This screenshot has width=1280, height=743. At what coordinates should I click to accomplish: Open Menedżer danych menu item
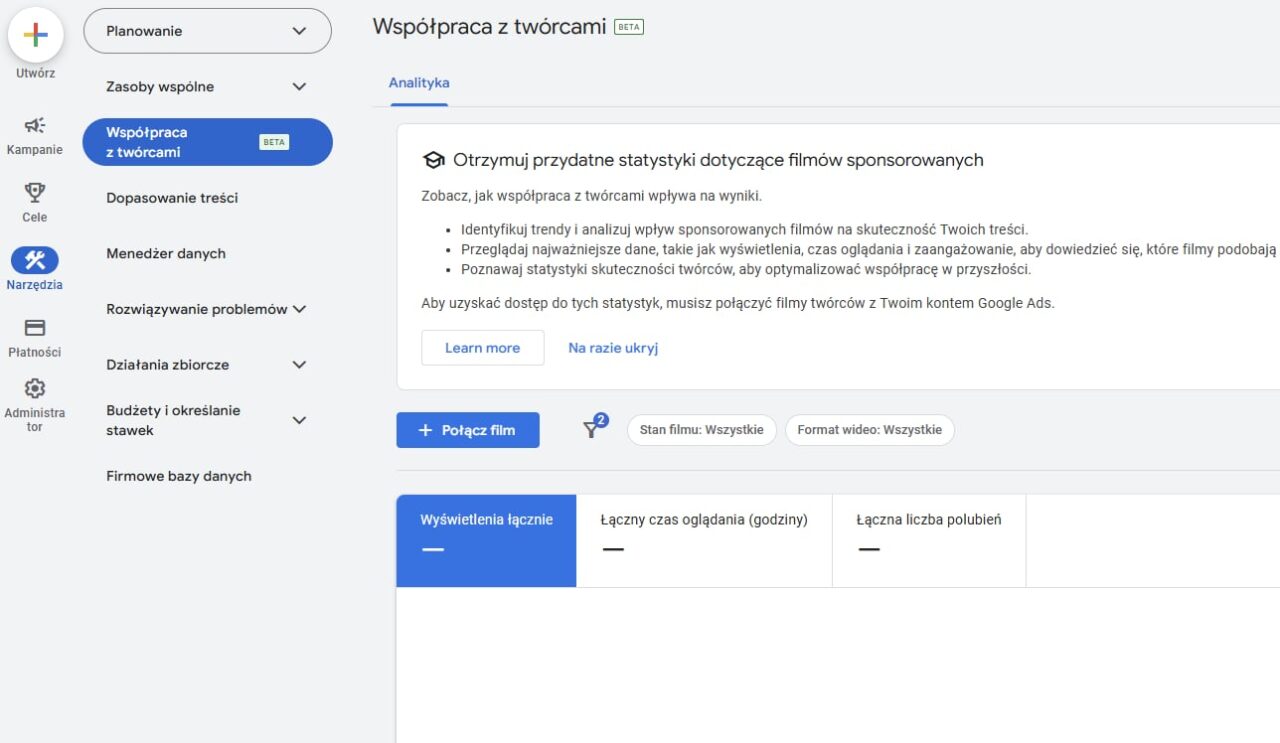click(166, 254)
